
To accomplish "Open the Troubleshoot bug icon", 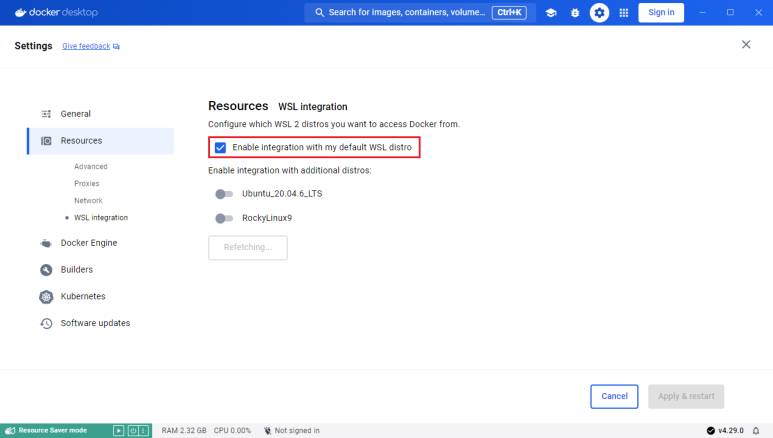I will [x=575, y=13].
